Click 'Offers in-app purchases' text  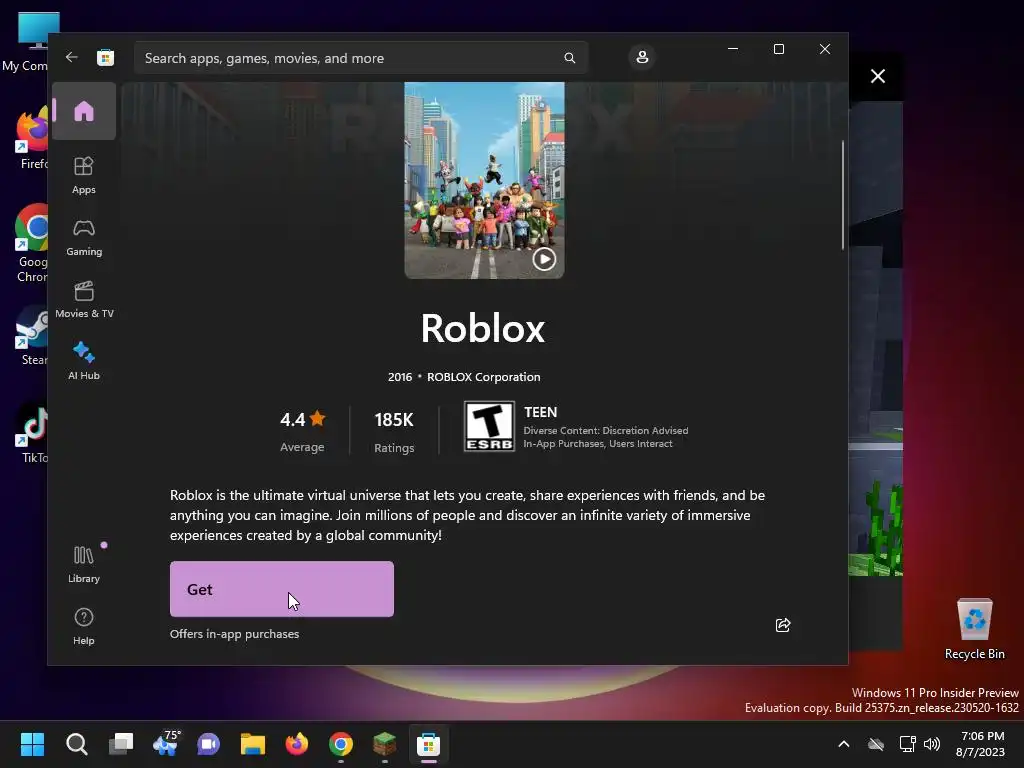tap(234, 634)
